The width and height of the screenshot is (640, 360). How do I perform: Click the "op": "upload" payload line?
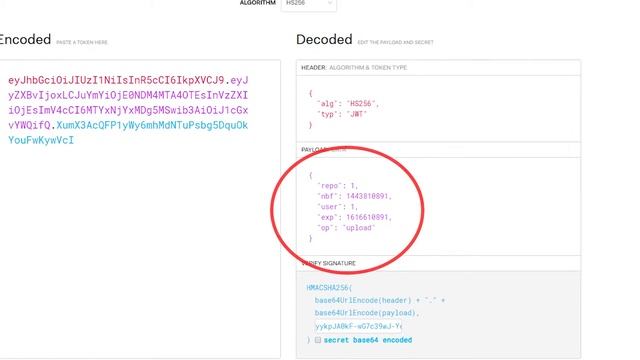pos(346,228)
